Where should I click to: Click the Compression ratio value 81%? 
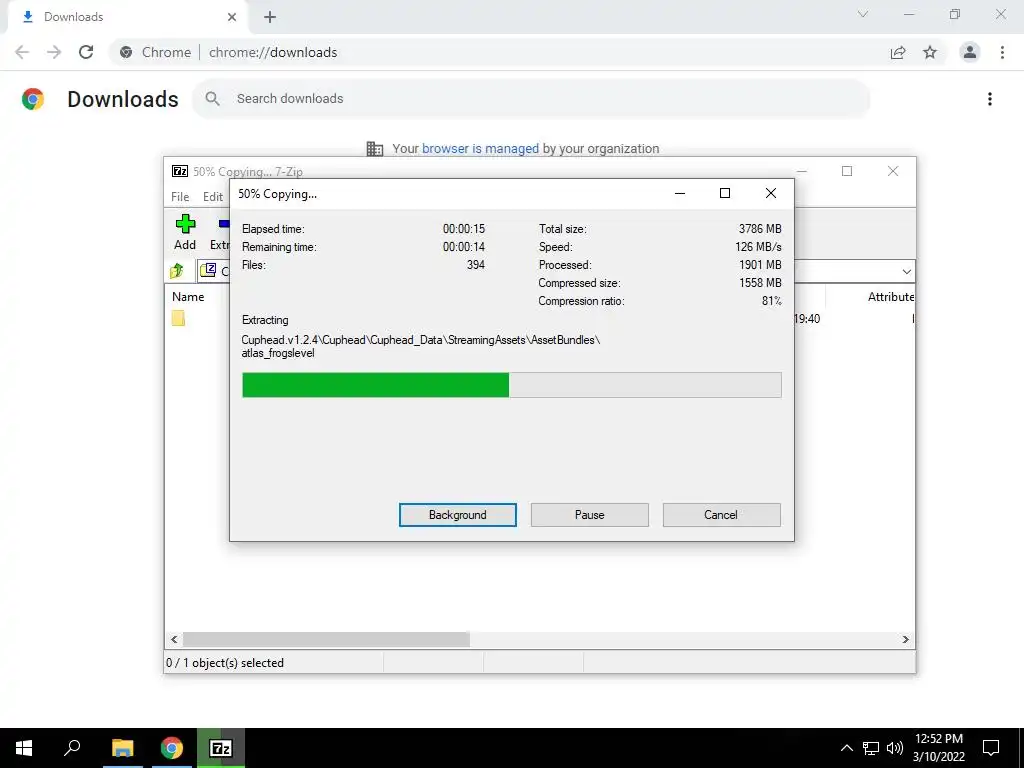click(x=771, y=301)
